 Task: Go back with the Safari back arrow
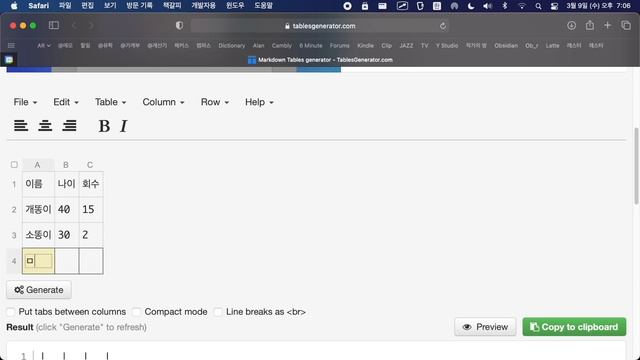[x=74, y=25]
